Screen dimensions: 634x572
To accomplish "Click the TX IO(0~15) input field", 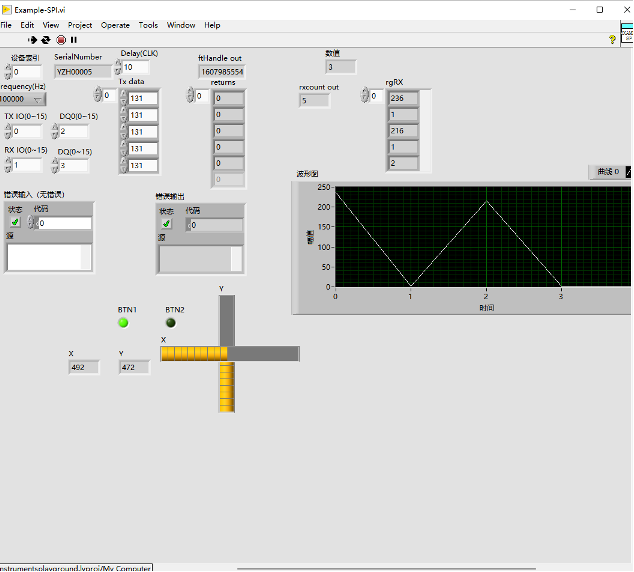I will coord(27,131).
